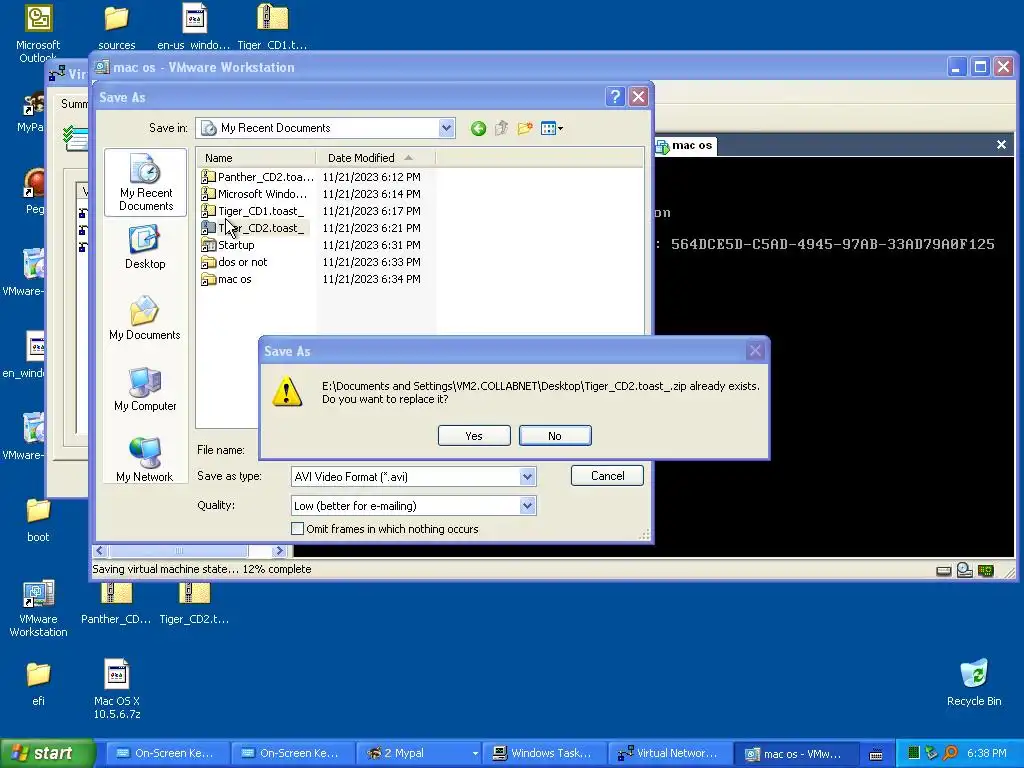Click Yes to replace the existing file
The width and height of the screenshot is (1024, 768).
[474, 436]
